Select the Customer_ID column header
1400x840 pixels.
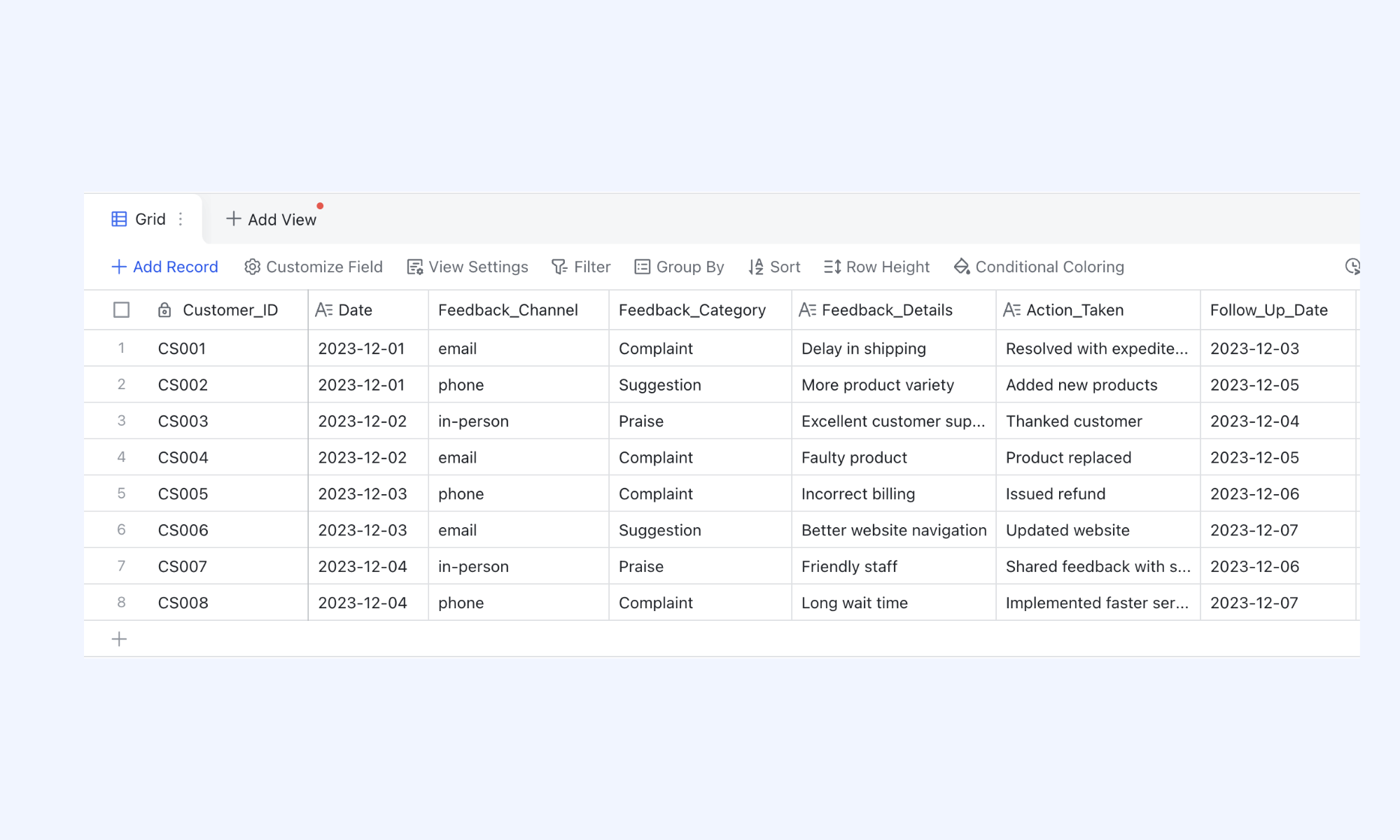[x=230, y=309]
